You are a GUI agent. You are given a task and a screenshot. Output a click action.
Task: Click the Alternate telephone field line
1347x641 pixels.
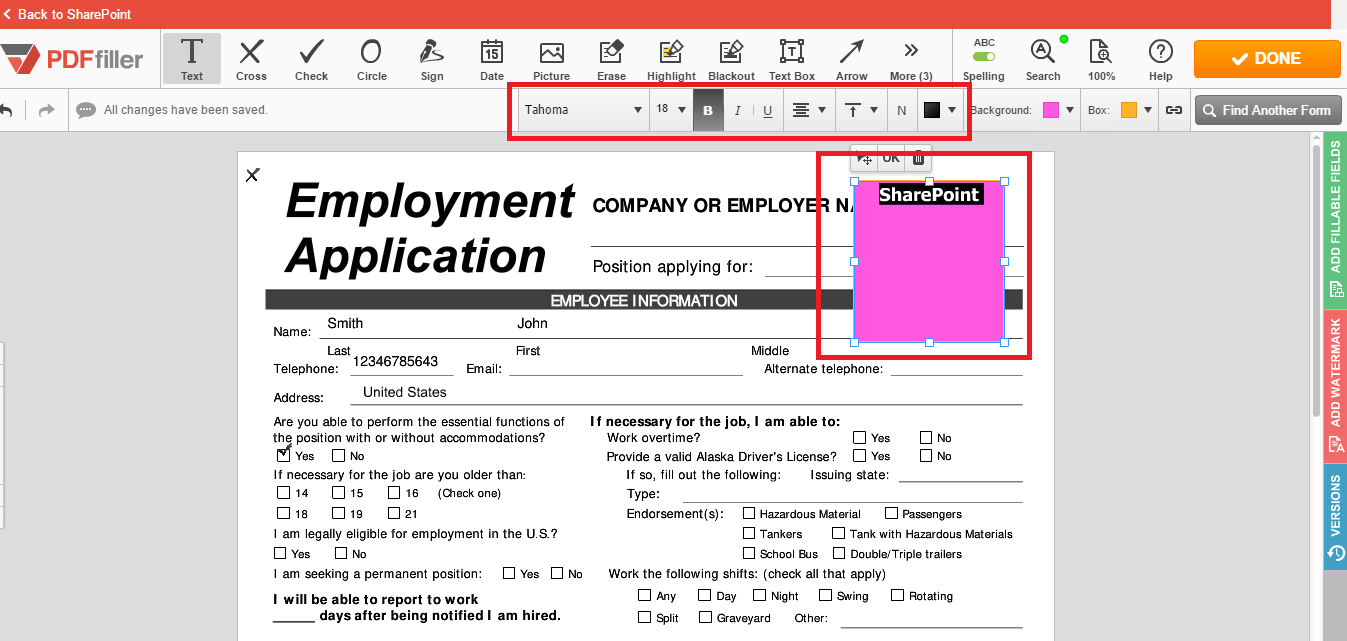pos(957,368)
